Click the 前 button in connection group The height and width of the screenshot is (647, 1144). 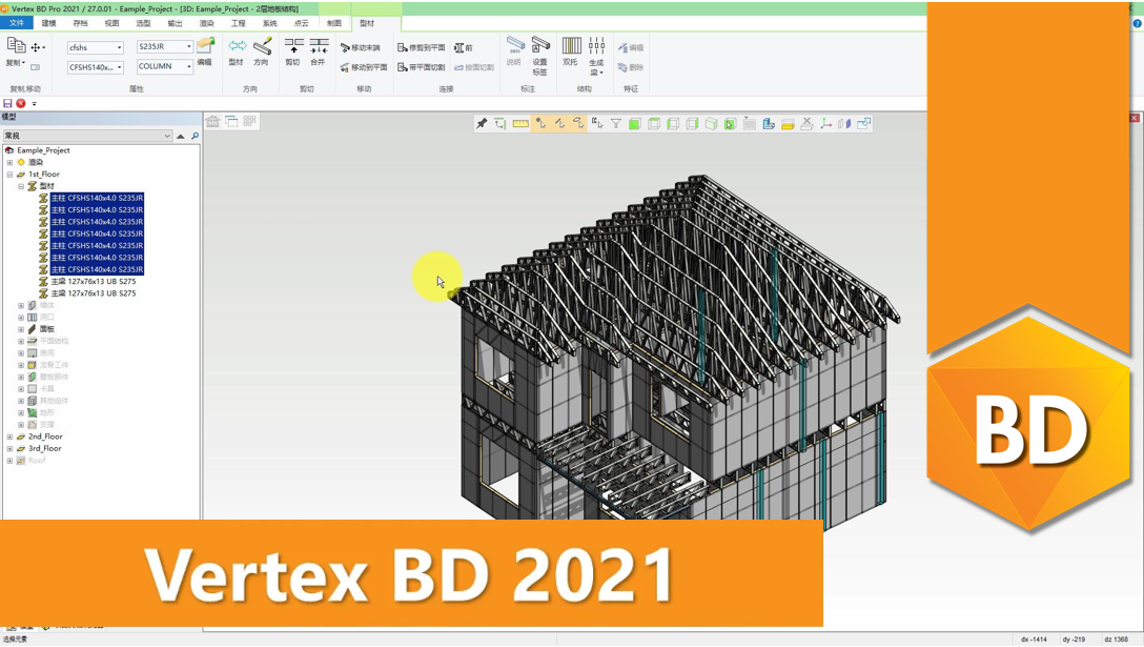point(463,48)
